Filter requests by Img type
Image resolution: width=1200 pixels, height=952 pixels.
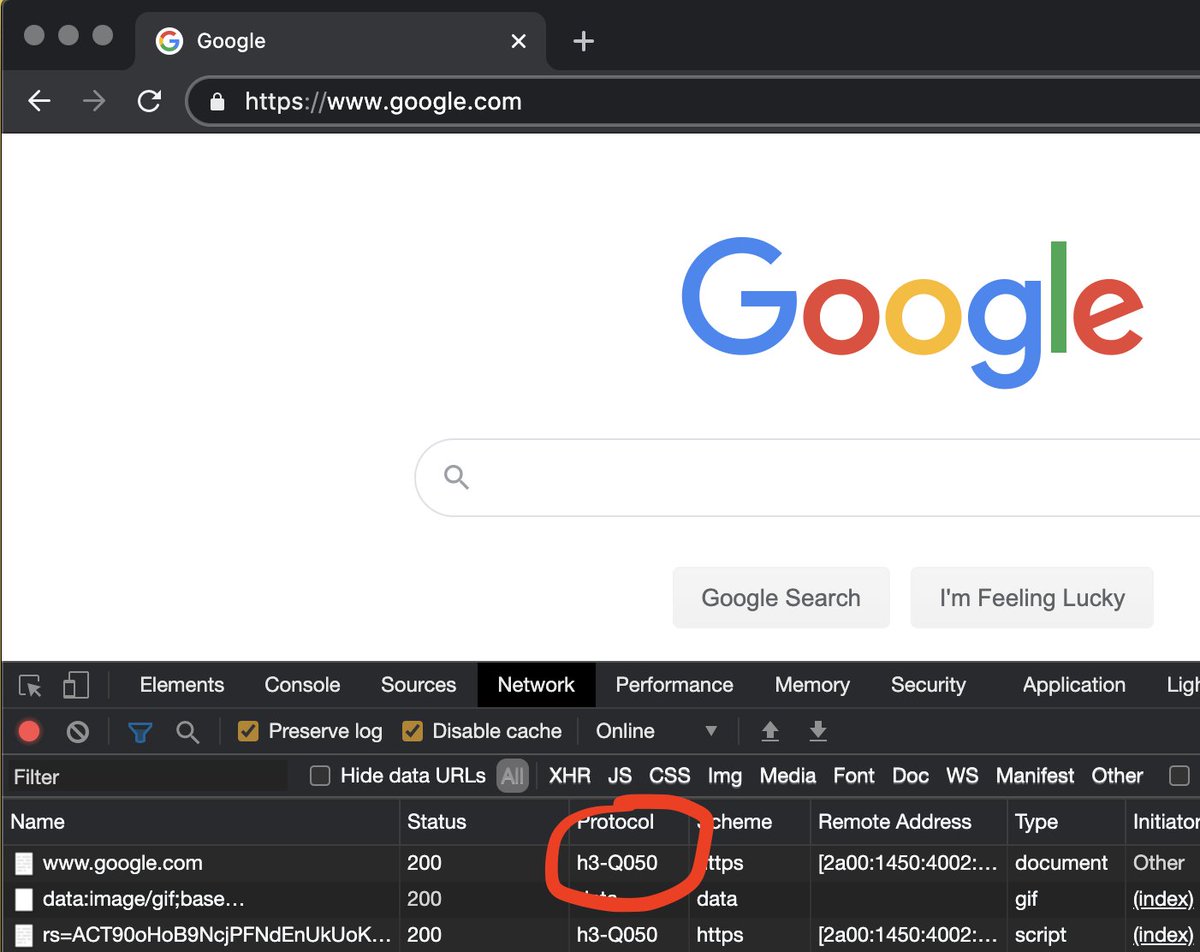[725, 776]
